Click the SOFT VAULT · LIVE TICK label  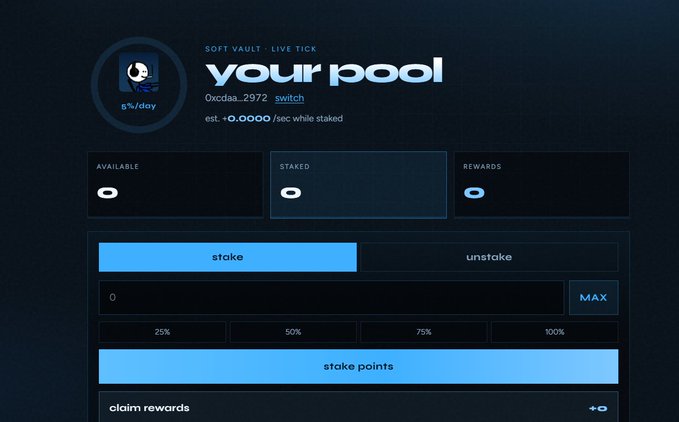tap(261, 49)
